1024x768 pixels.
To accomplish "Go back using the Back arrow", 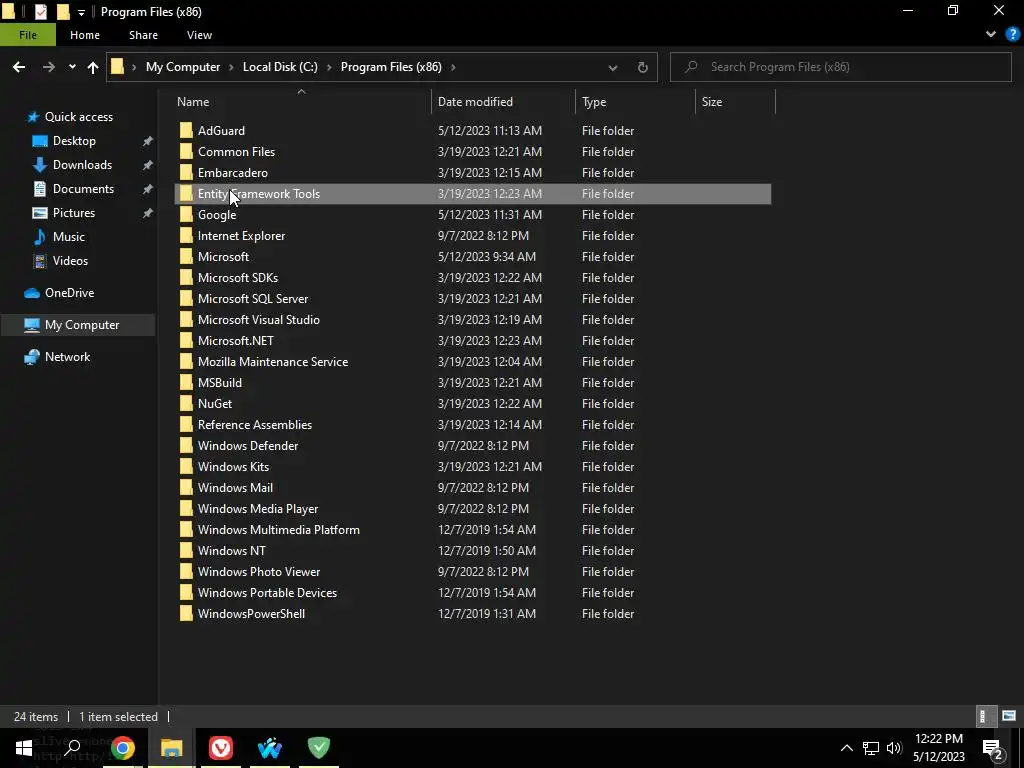I will coord(19,67).
